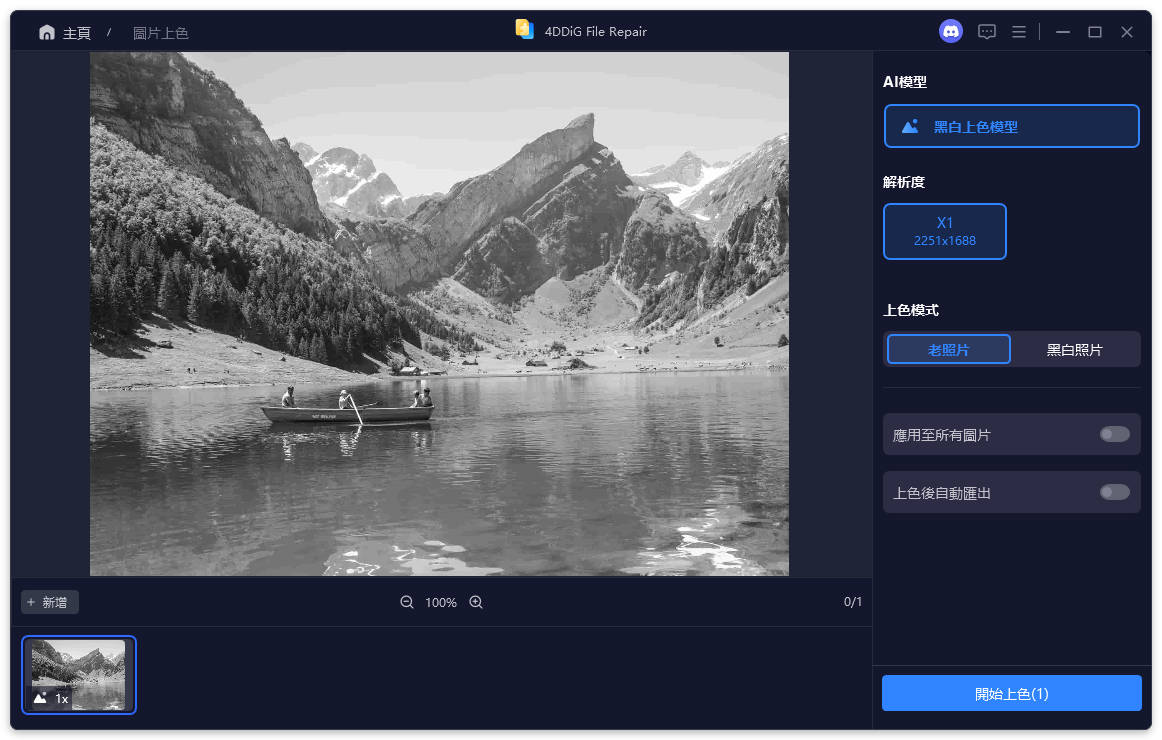Select the lake photo thumbnail
The image size is (1162, 740).
[78, 675]
